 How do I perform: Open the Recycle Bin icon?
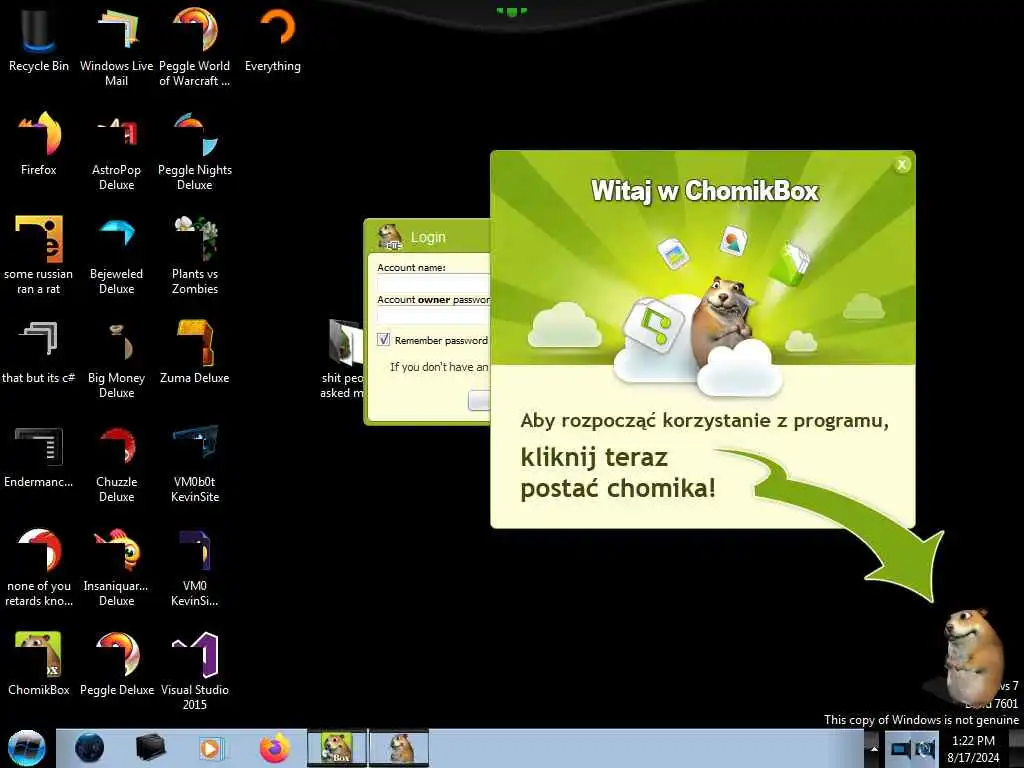coord(39,39)
